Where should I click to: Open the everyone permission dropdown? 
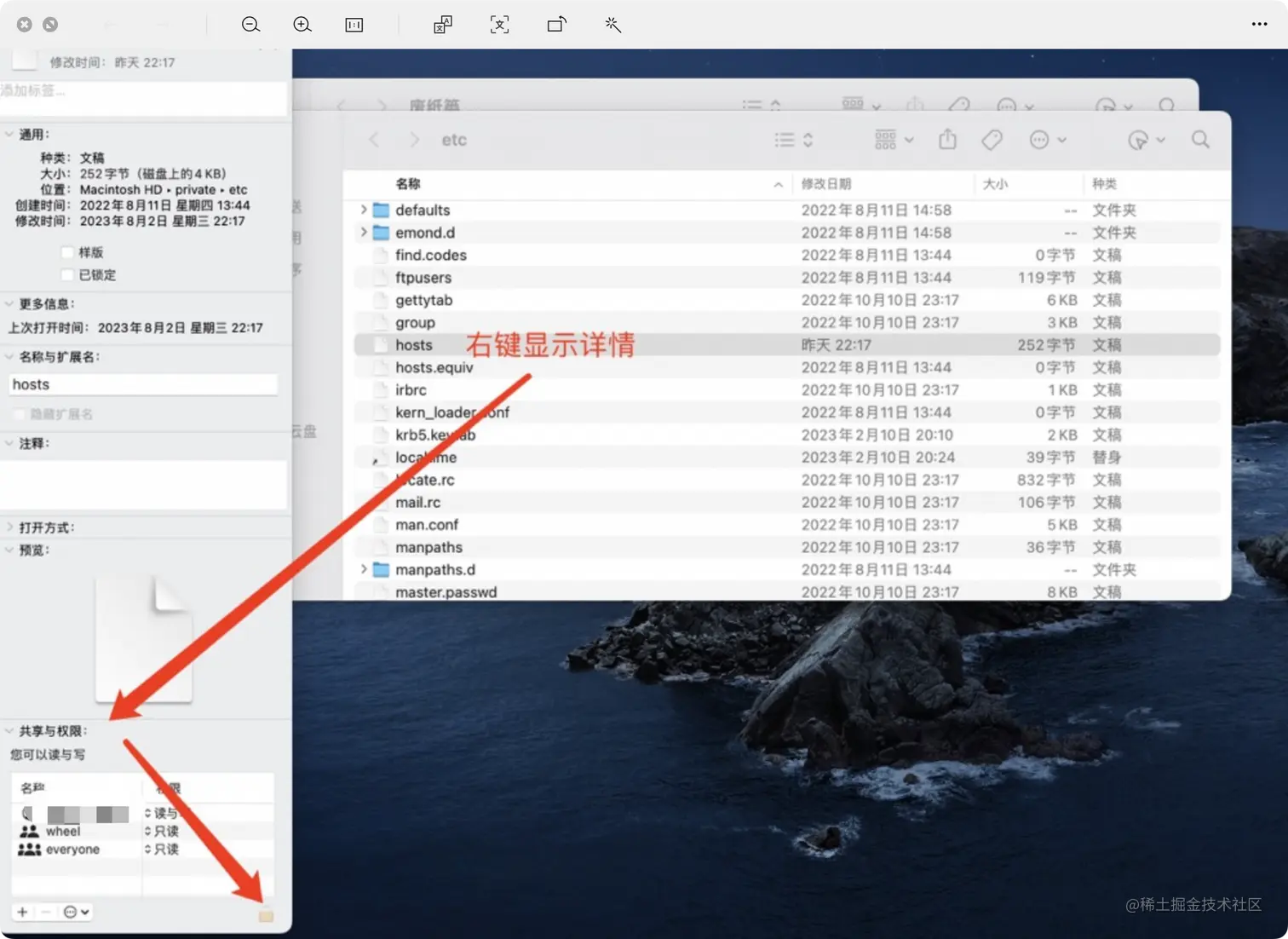tap(162, 850)
